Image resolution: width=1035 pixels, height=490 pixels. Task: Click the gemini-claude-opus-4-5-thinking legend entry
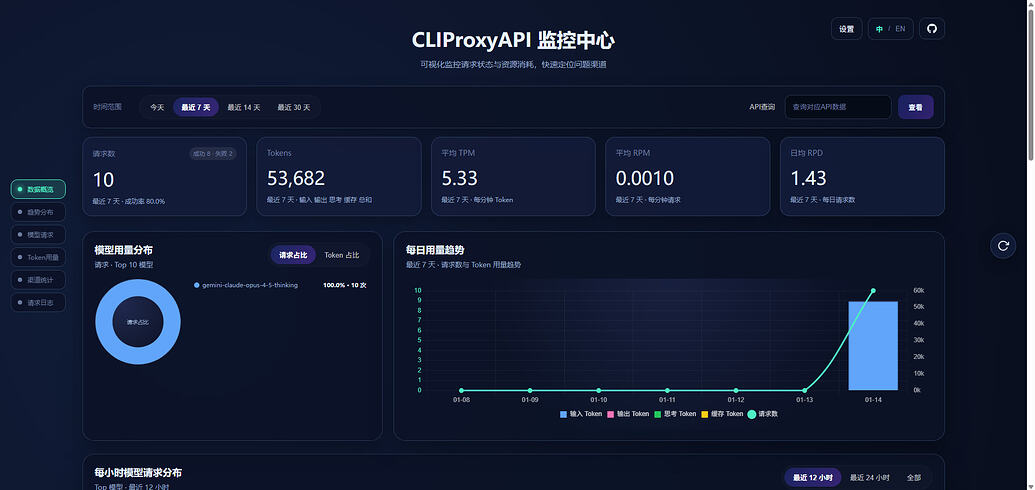pos(246,285)
